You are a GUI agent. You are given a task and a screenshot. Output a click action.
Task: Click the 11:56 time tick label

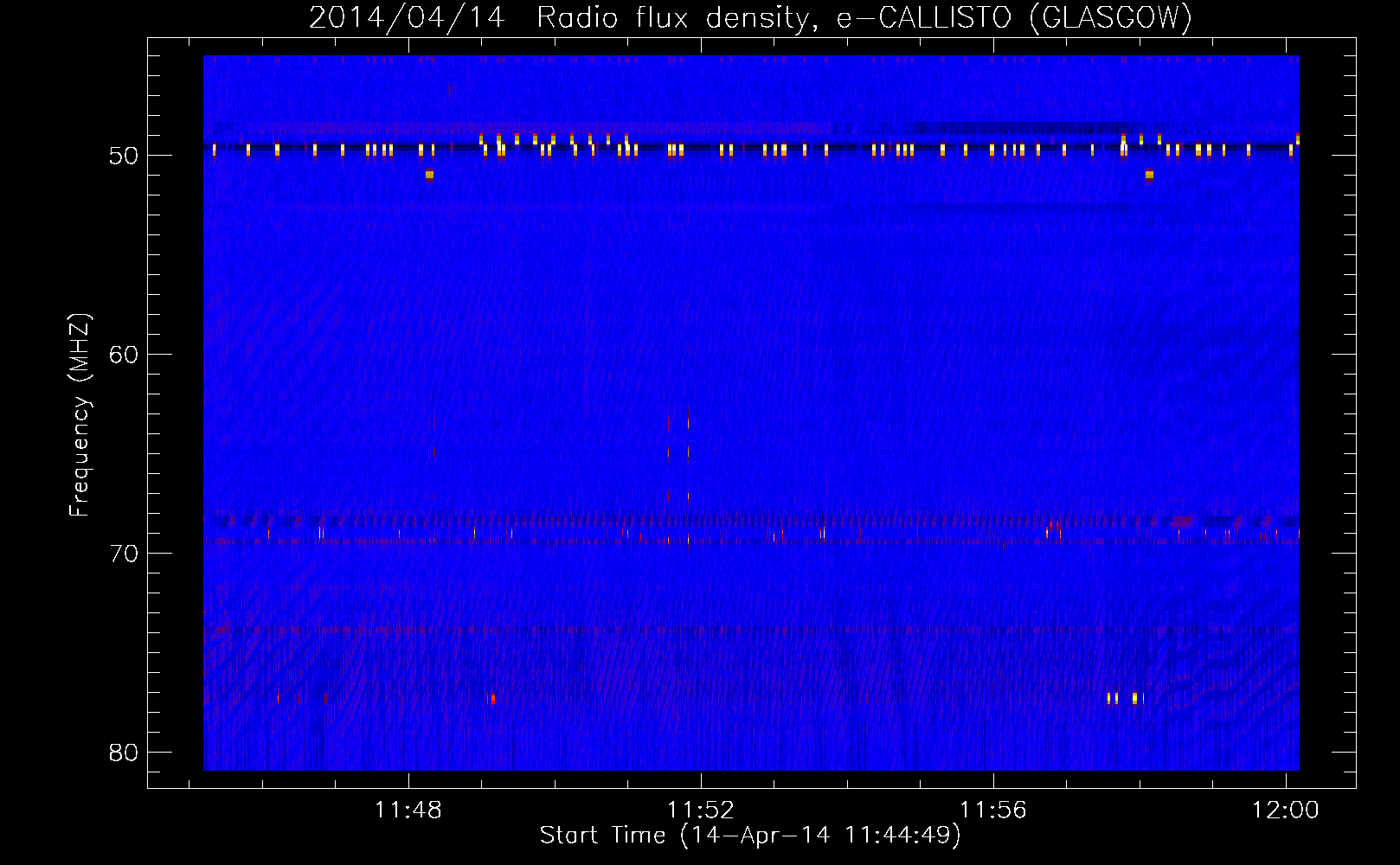[x=993, y=810]
